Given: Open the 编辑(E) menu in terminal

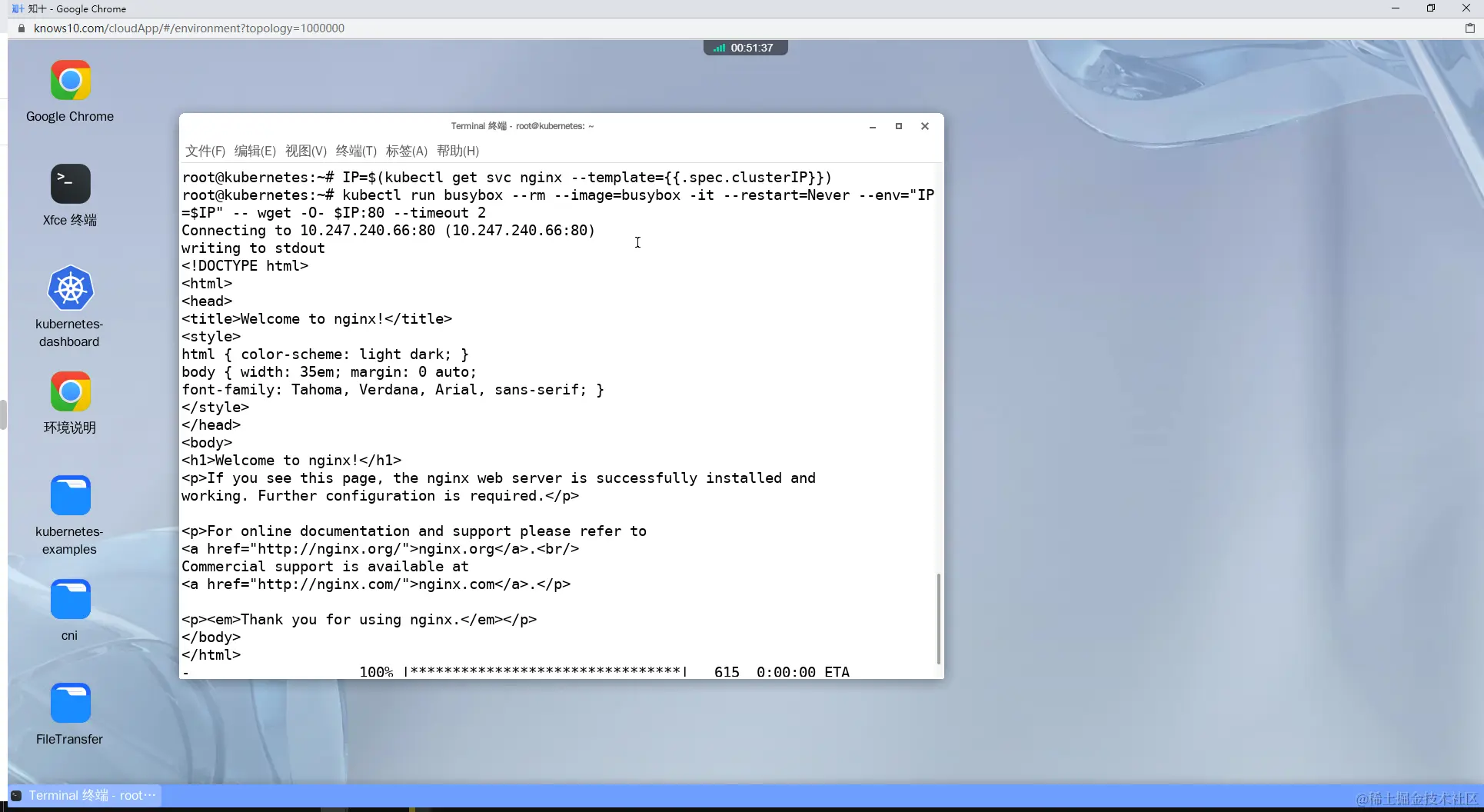Looking at the screenshot, I should [x=255, y=151].
